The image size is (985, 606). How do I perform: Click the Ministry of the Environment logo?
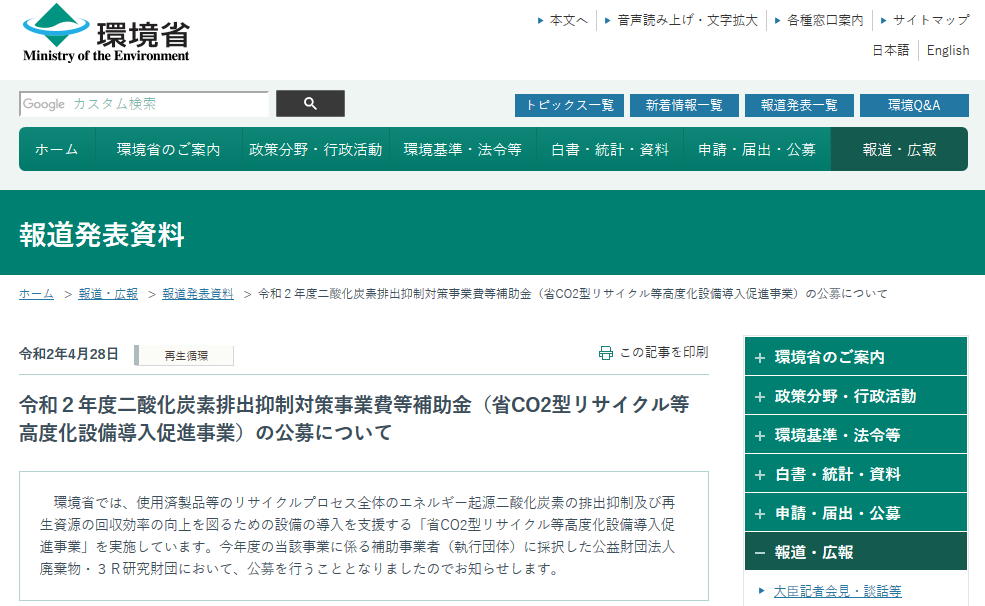coord(105,35)
